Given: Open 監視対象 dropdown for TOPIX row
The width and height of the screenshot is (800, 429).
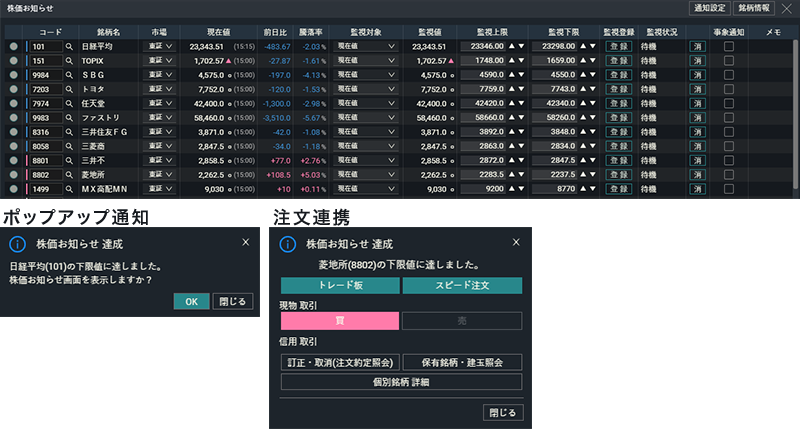Looking at the screenshot, I should coord(365,61).
